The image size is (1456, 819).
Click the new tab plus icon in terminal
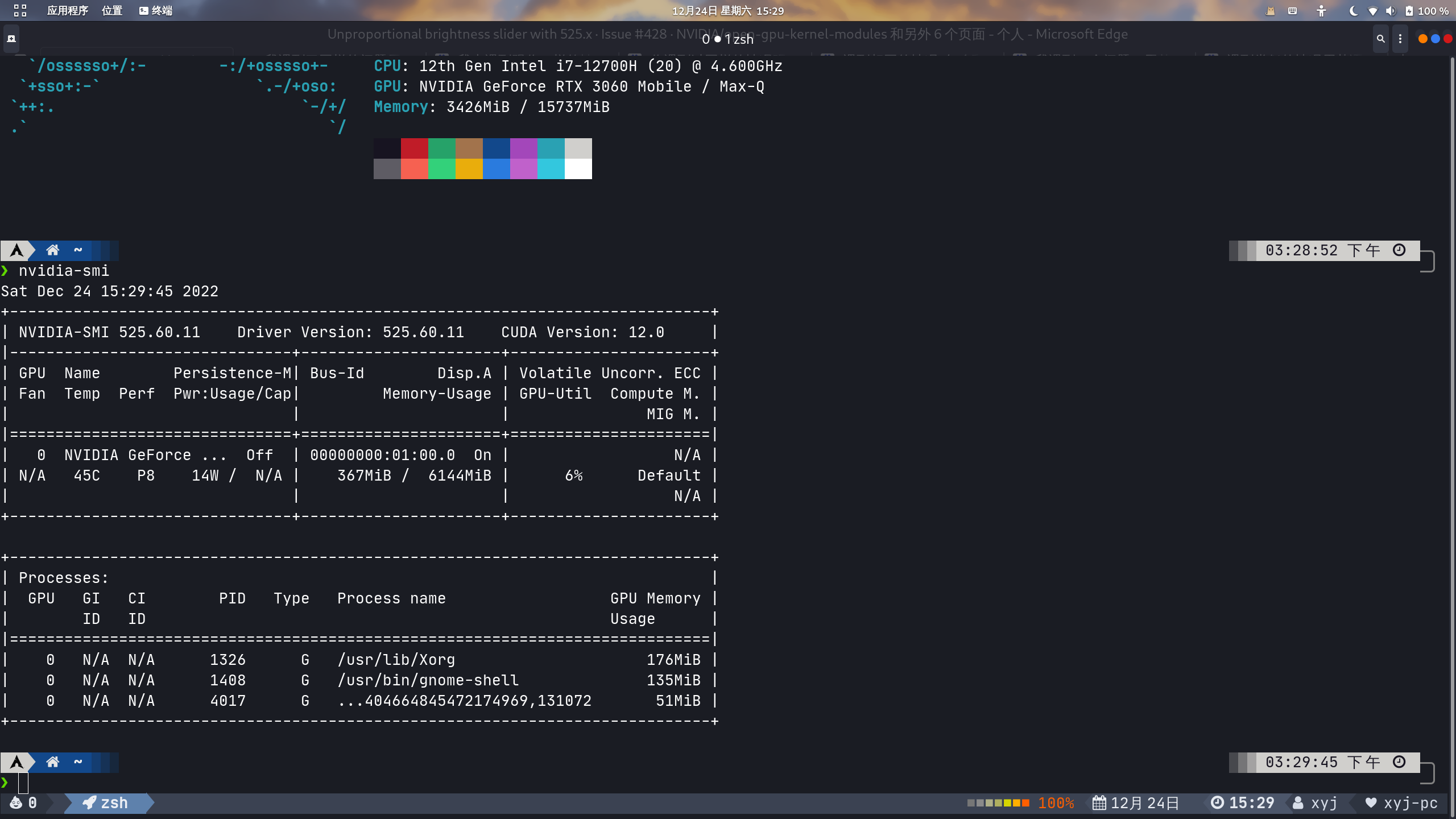pyautogui.click(x=11, y=39)
